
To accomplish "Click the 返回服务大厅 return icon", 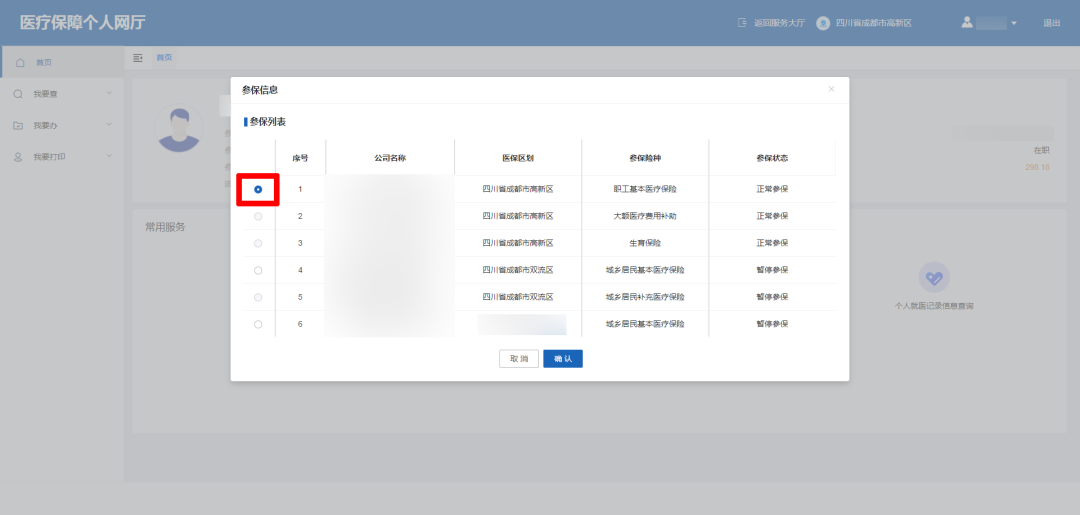I will [742, 23].
